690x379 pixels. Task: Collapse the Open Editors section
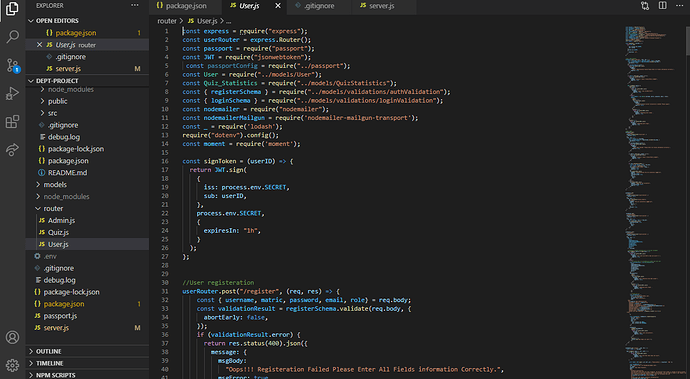(87, 21)
